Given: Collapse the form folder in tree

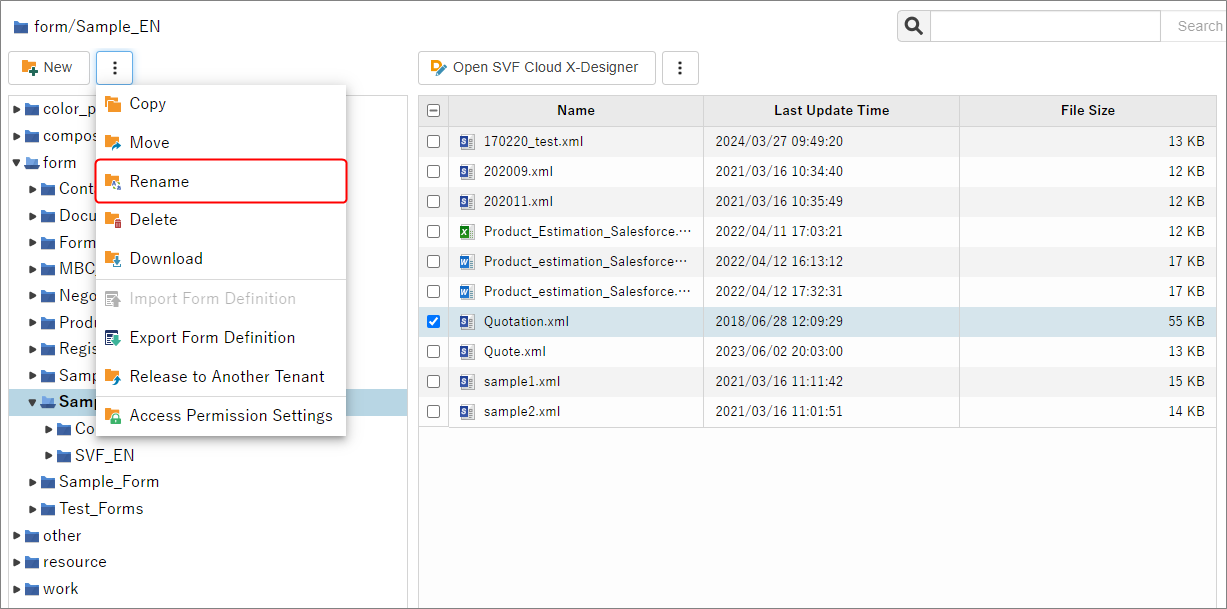Looking at the screenshot, I should click(x=16, y=162).
